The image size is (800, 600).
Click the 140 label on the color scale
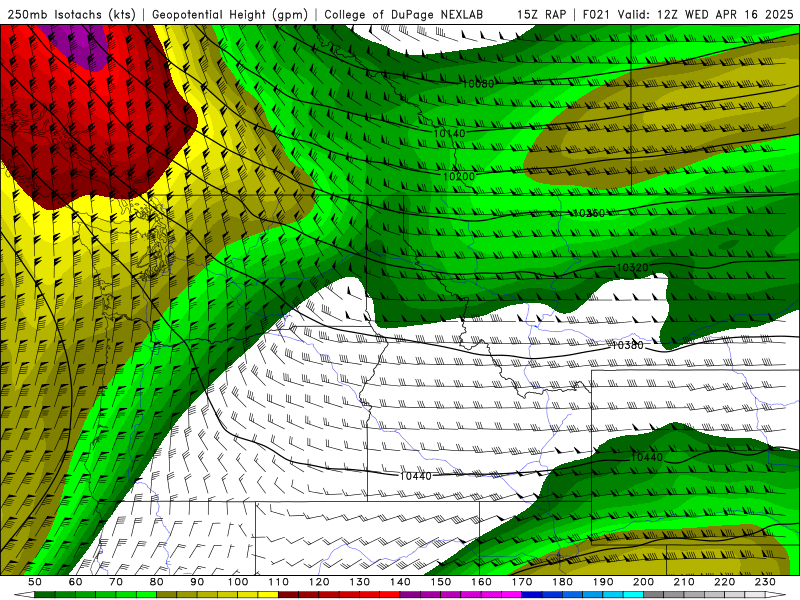pos(400,582)
